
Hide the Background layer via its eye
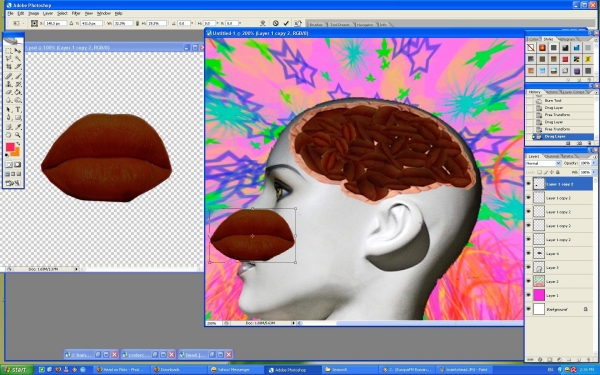coord(528,309)
